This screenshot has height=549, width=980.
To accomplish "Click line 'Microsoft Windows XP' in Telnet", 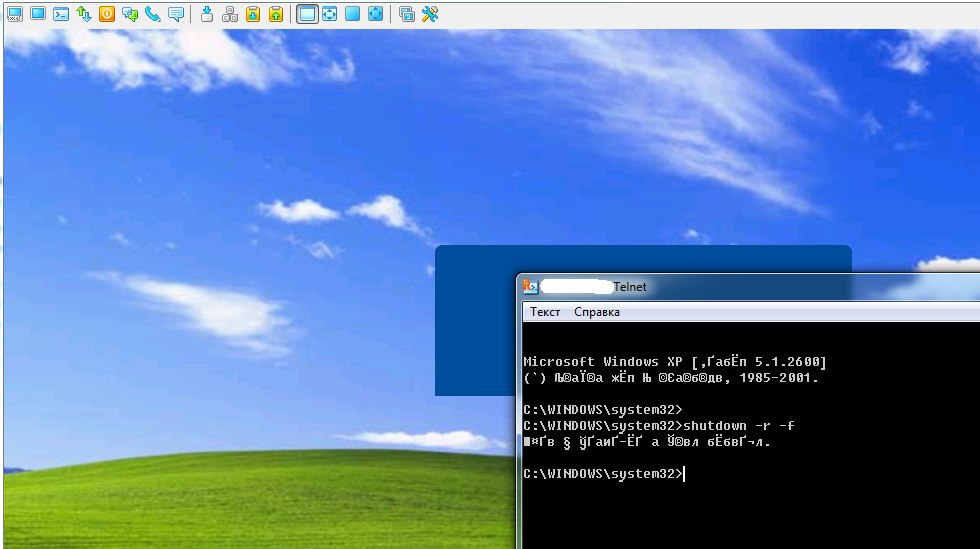I will [675, 361].
